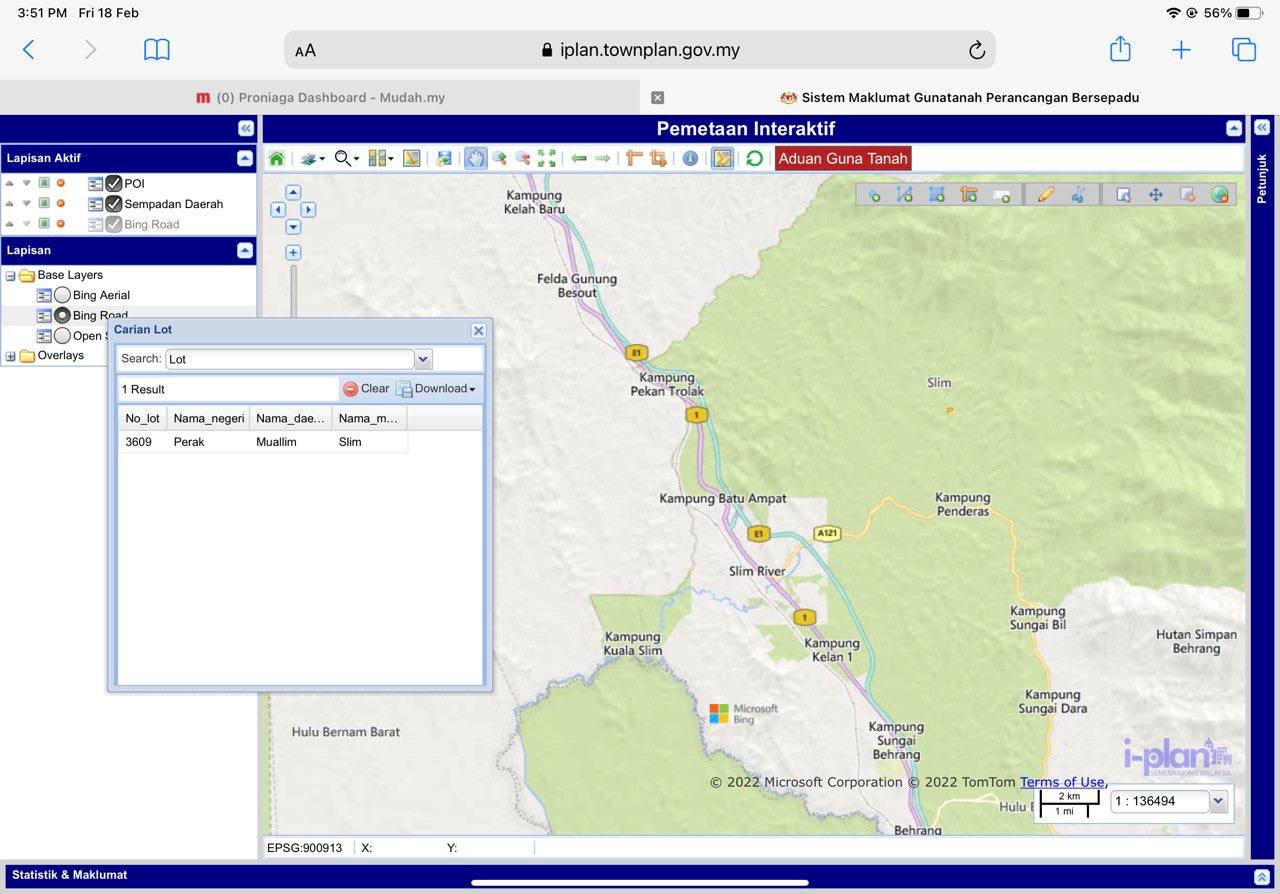The image size is (1280, 894).
Task: Click the pan up arrow on map
Action: click(293, 192)
